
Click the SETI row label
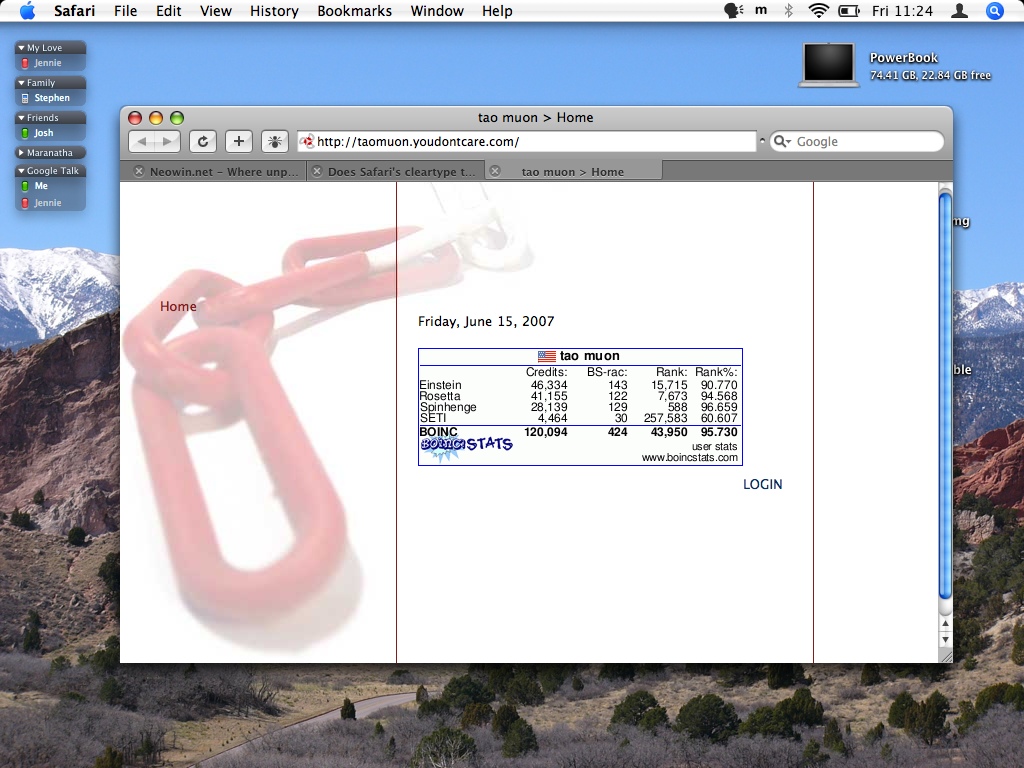pyautogui.click(x=432, y=418)
